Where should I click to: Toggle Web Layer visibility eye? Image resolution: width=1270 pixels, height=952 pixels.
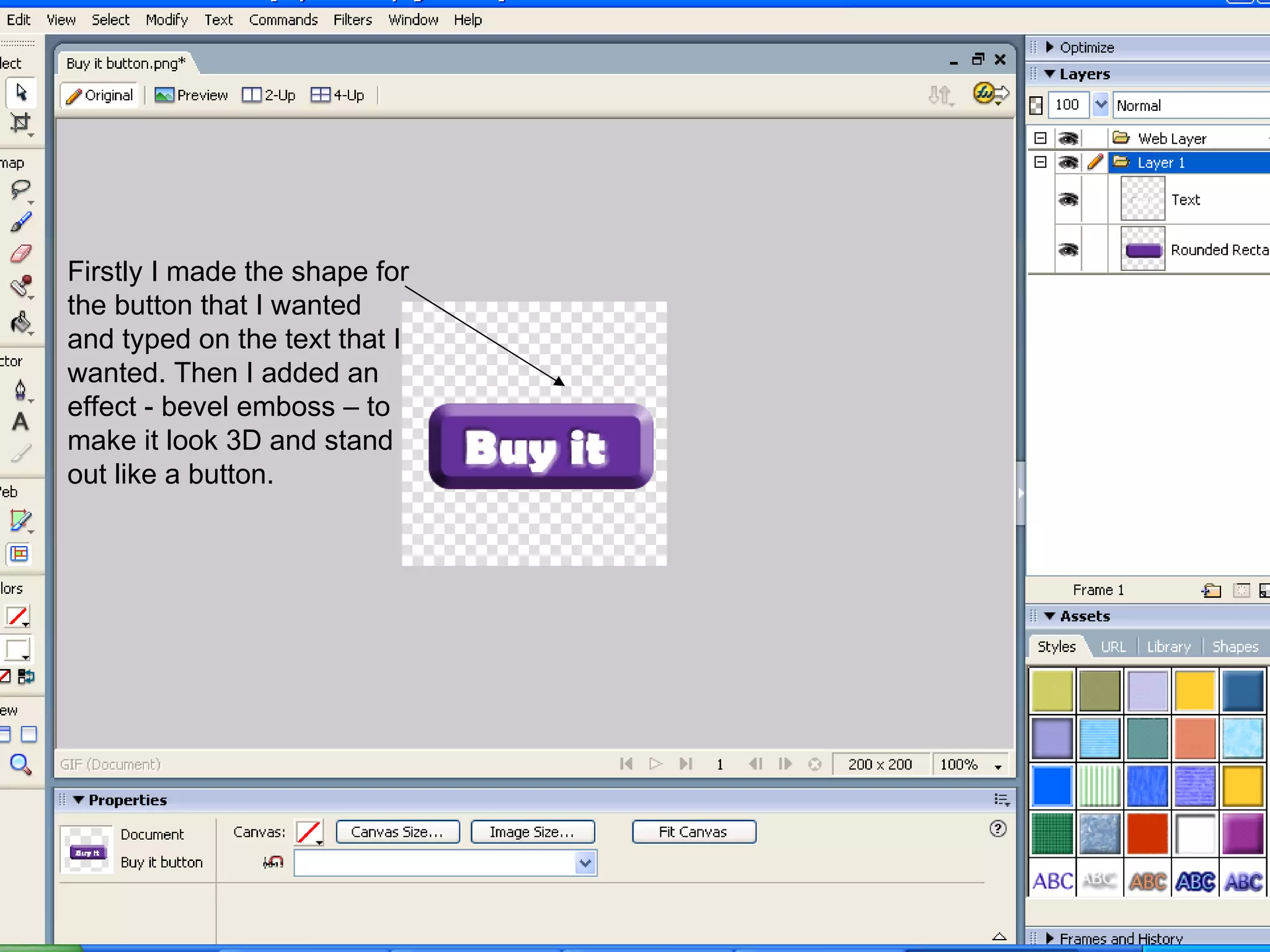click(x=1068, y=138)
